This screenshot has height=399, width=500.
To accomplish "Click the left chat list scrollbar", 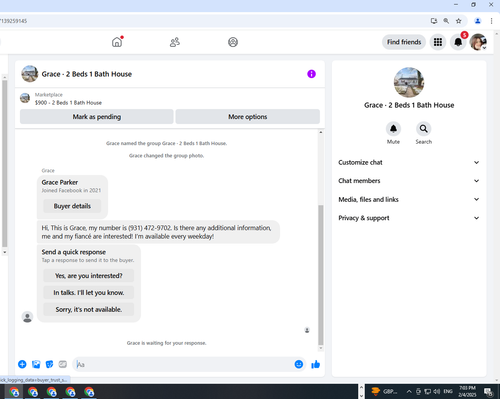I will [4, 163].
